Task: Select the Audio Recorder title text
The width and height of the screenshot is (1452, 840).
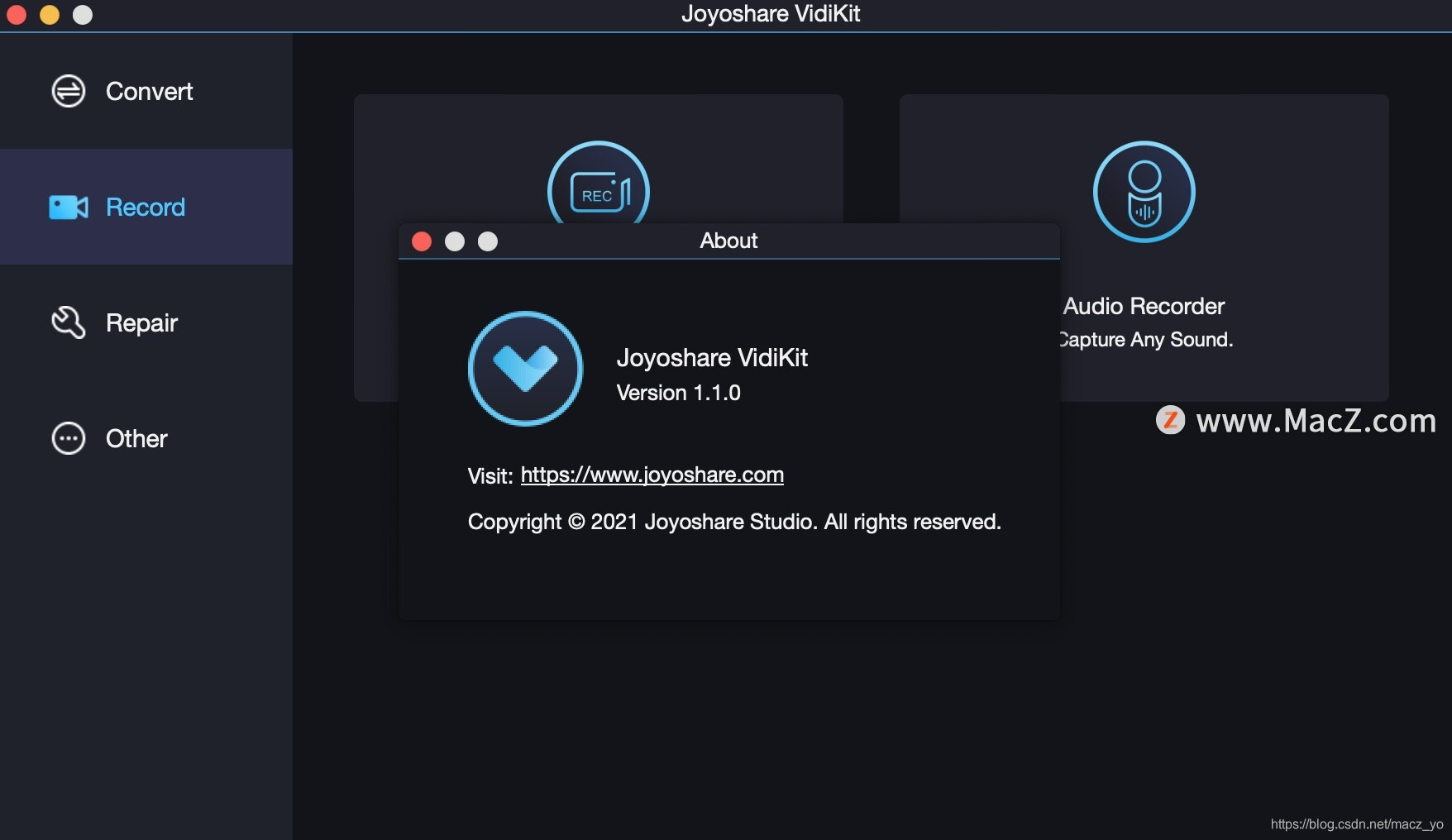Action: (x=1144, y=306)
